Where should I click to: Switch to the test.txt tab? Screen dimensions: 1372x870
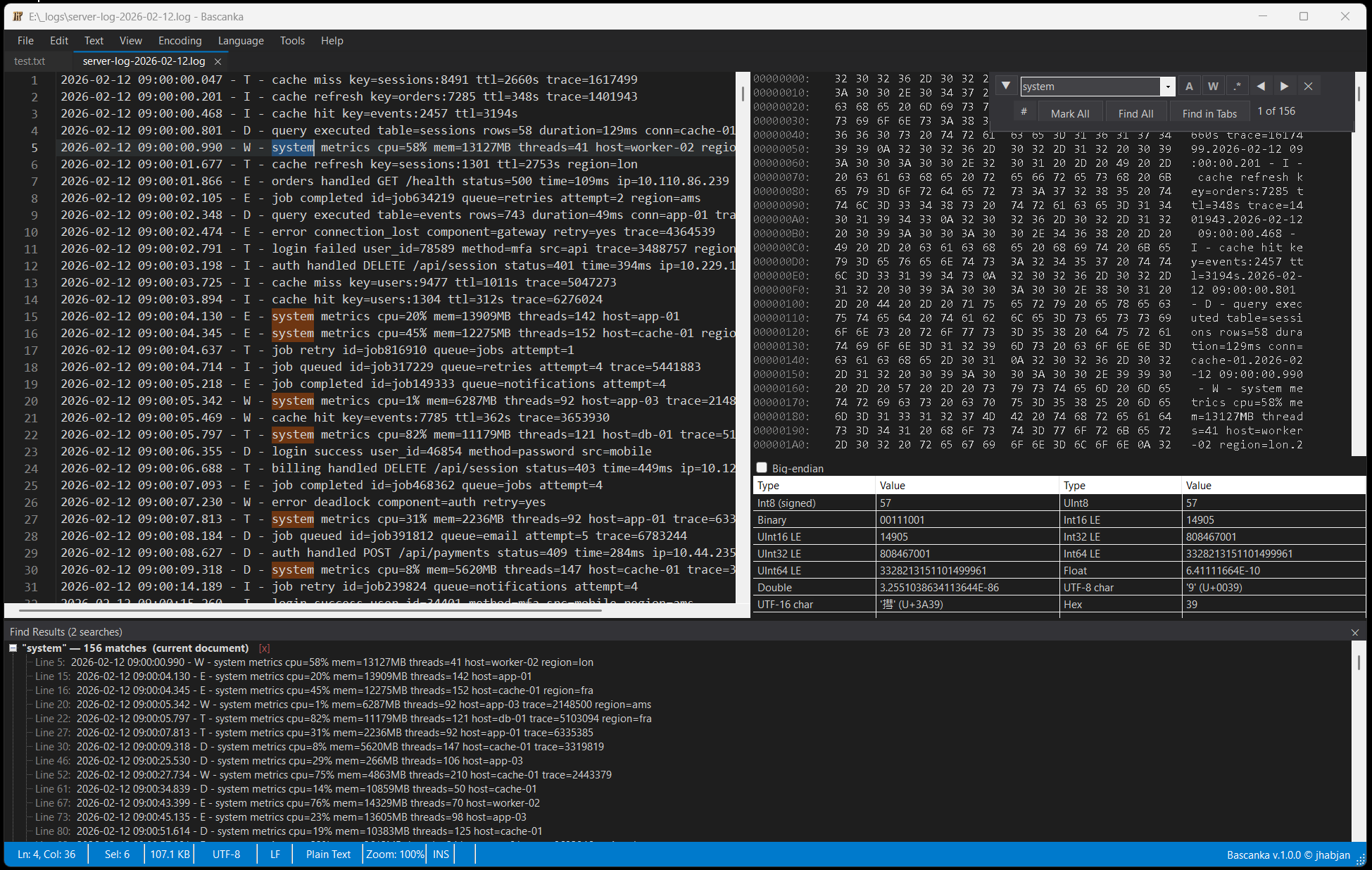30,61
